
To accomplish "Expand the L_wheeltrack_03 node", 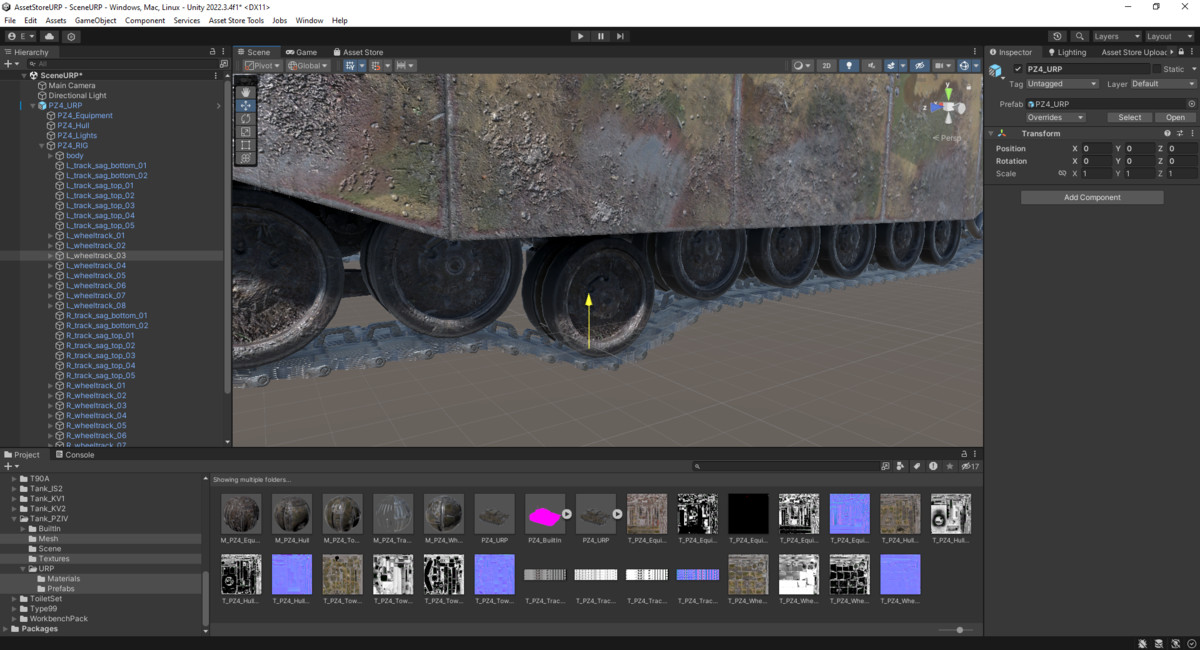I will (51, 255).
